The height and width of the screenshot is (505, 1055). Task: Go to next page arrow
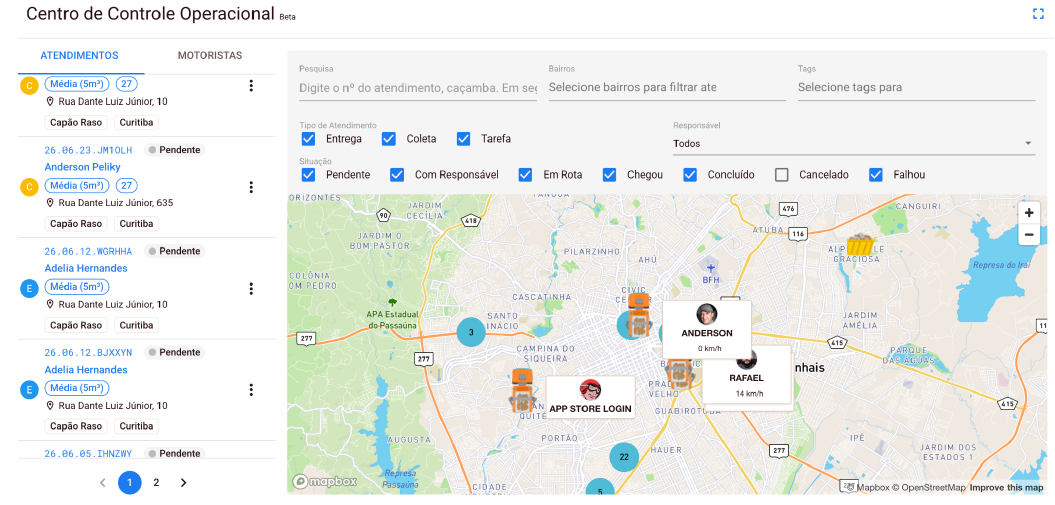tap(184, 482)
